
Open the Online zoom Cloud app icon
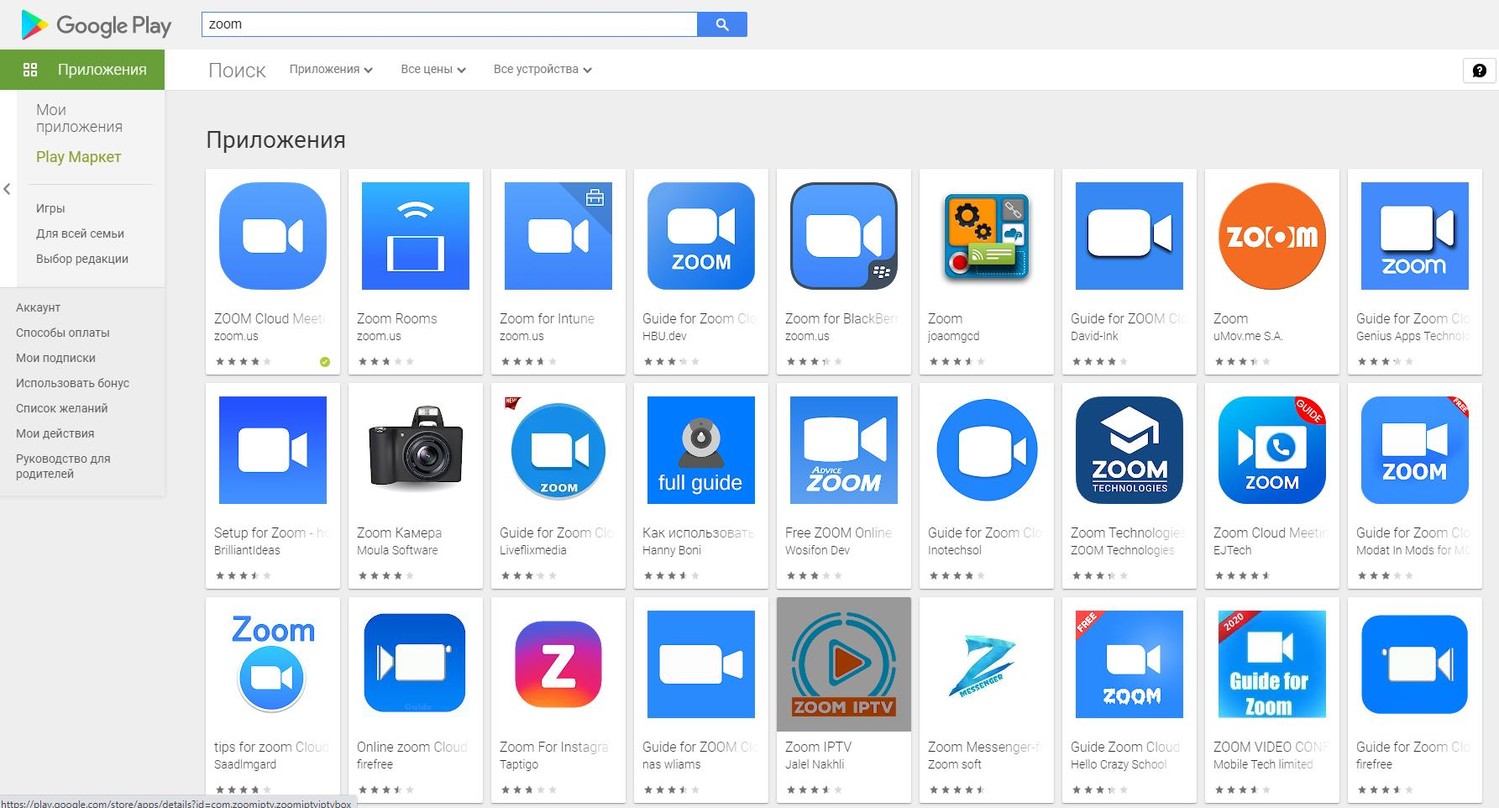(x=415, y=664)
